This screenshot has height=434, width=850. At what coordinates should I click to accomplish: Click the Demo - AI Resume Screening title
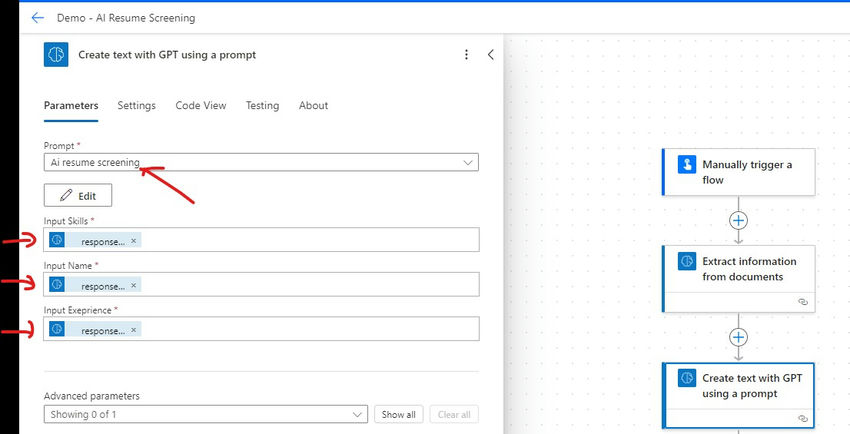126,18
